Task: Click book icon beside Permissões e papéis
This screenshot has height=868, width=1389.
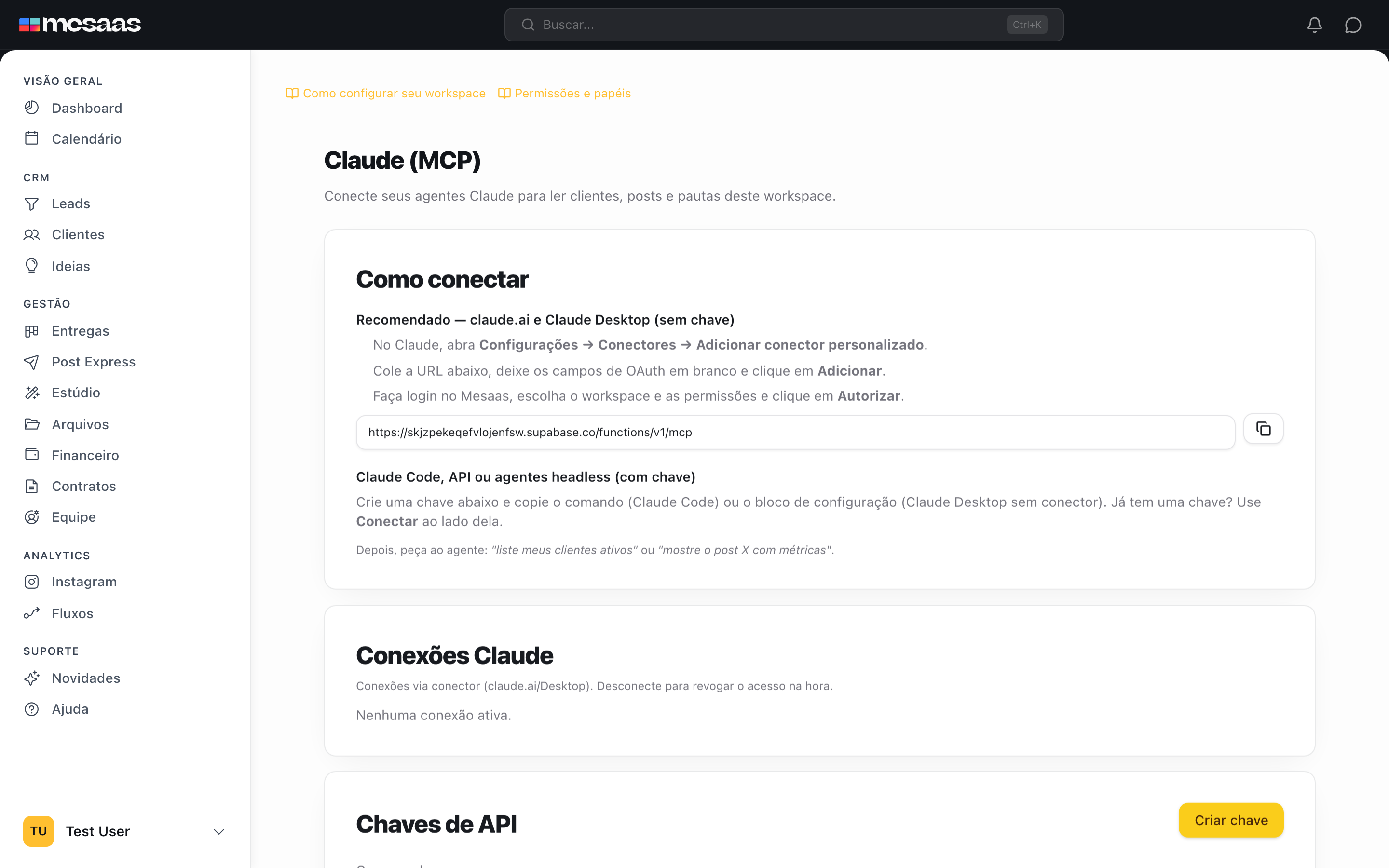Action: tap(504, 93)
